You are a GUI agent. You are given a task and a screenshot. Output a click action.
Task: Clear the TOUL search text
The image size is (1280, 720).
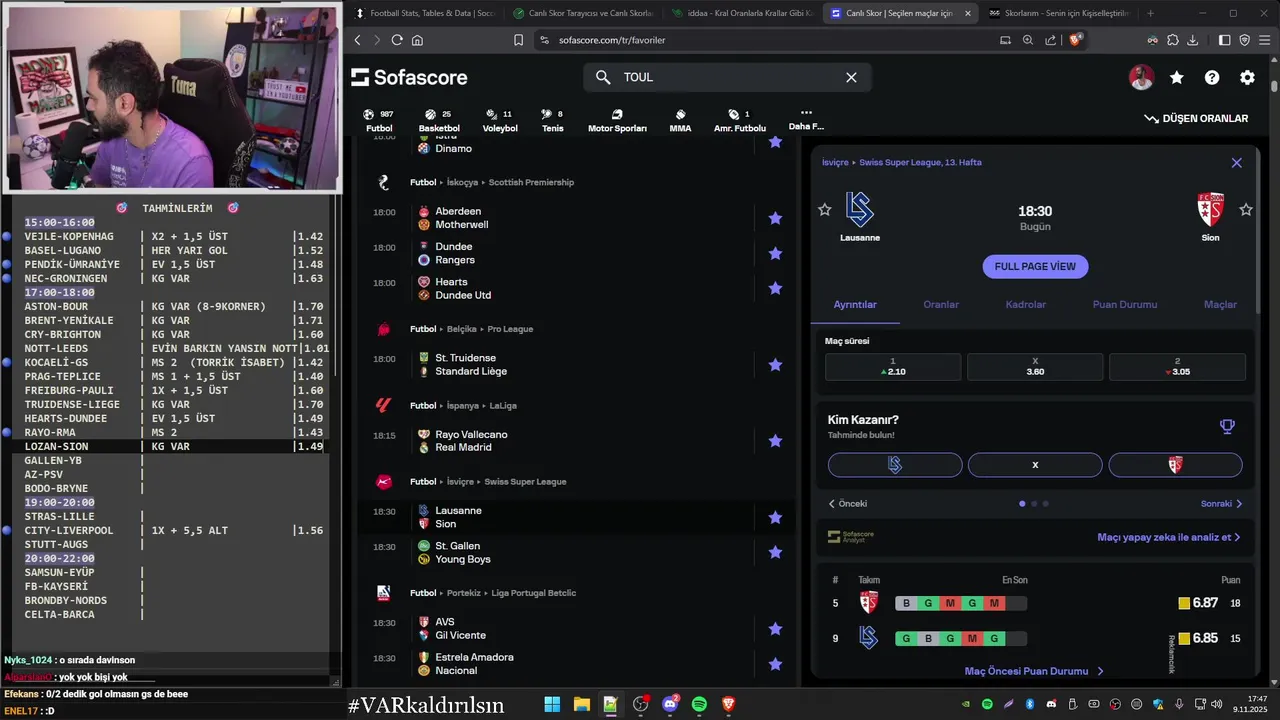pos(851,77)
